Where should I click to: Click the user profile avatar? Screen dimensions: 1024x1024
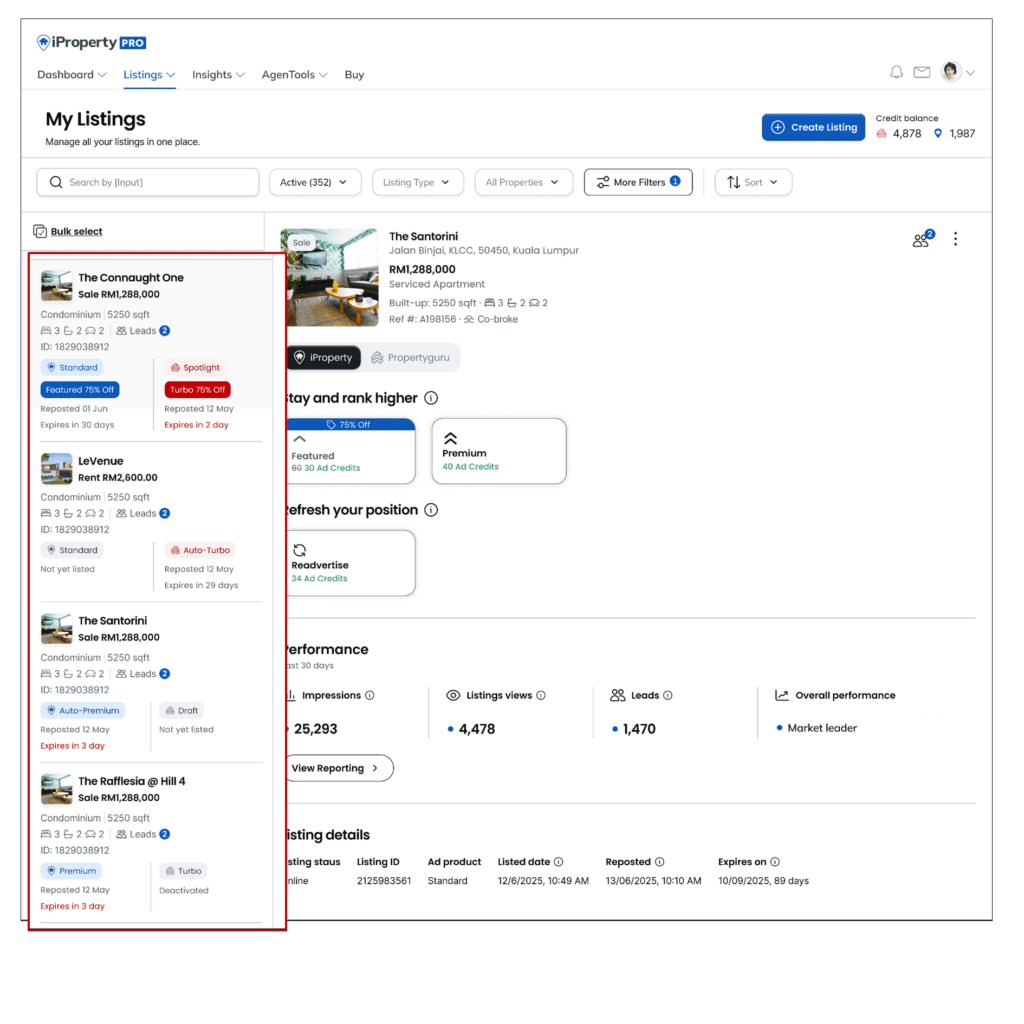click(x=951, y=72)
